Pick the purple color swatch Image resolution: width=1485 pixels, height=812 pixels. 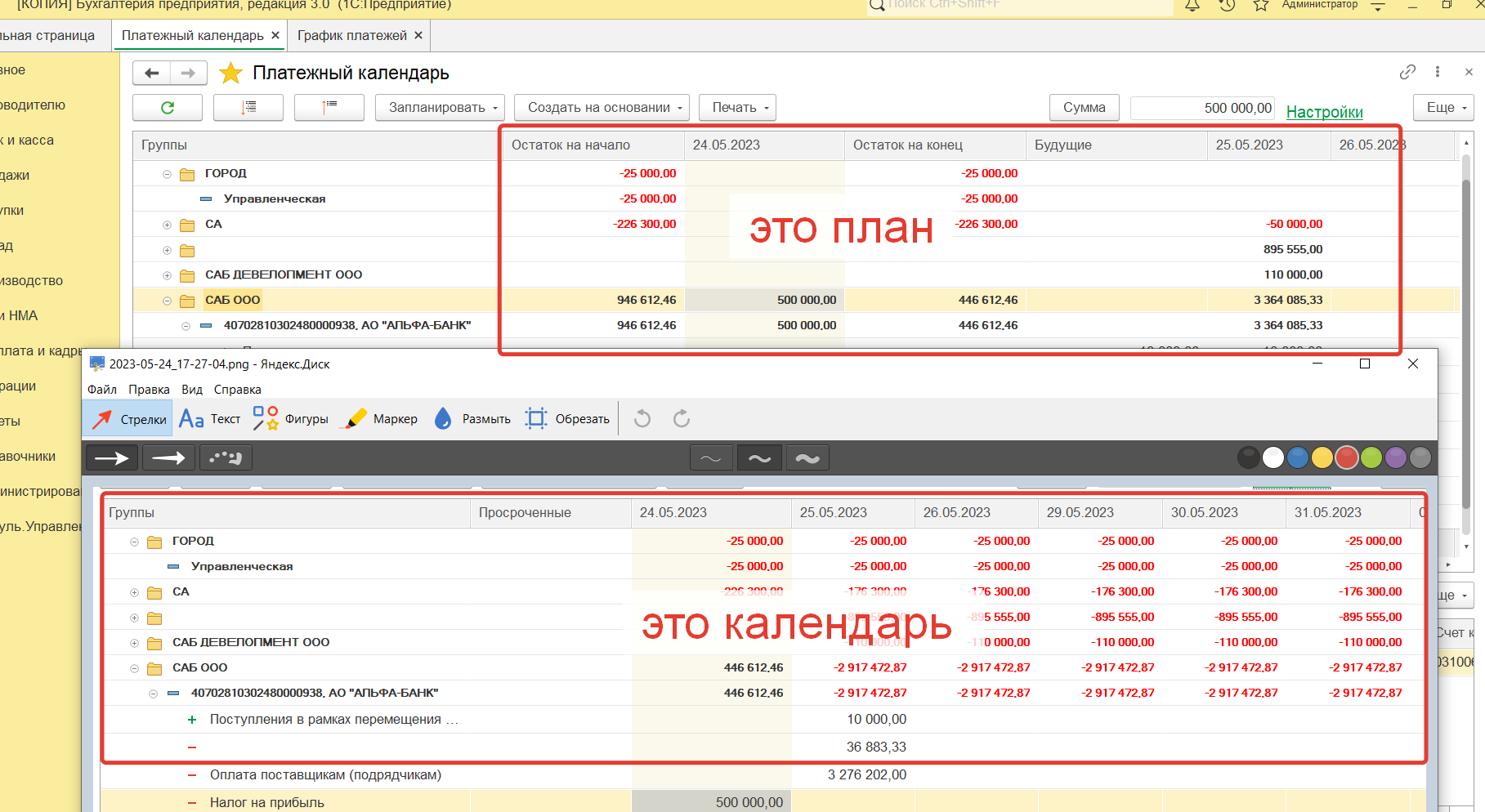point(1395,457)
